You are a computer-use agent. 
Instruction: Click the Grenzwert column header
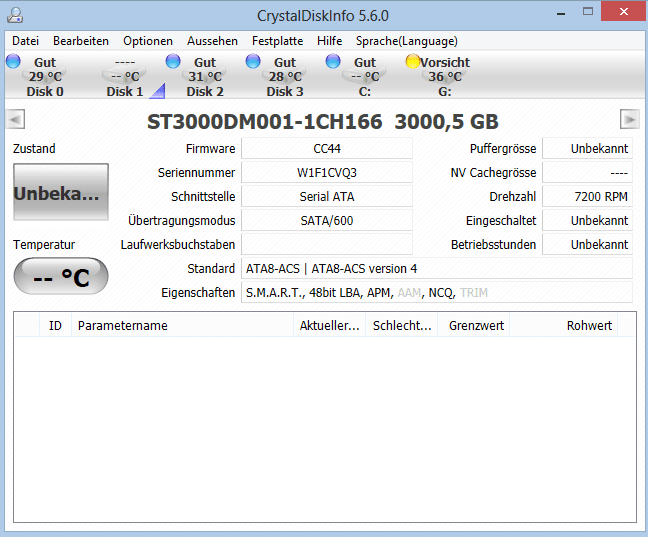click(474, 325)
